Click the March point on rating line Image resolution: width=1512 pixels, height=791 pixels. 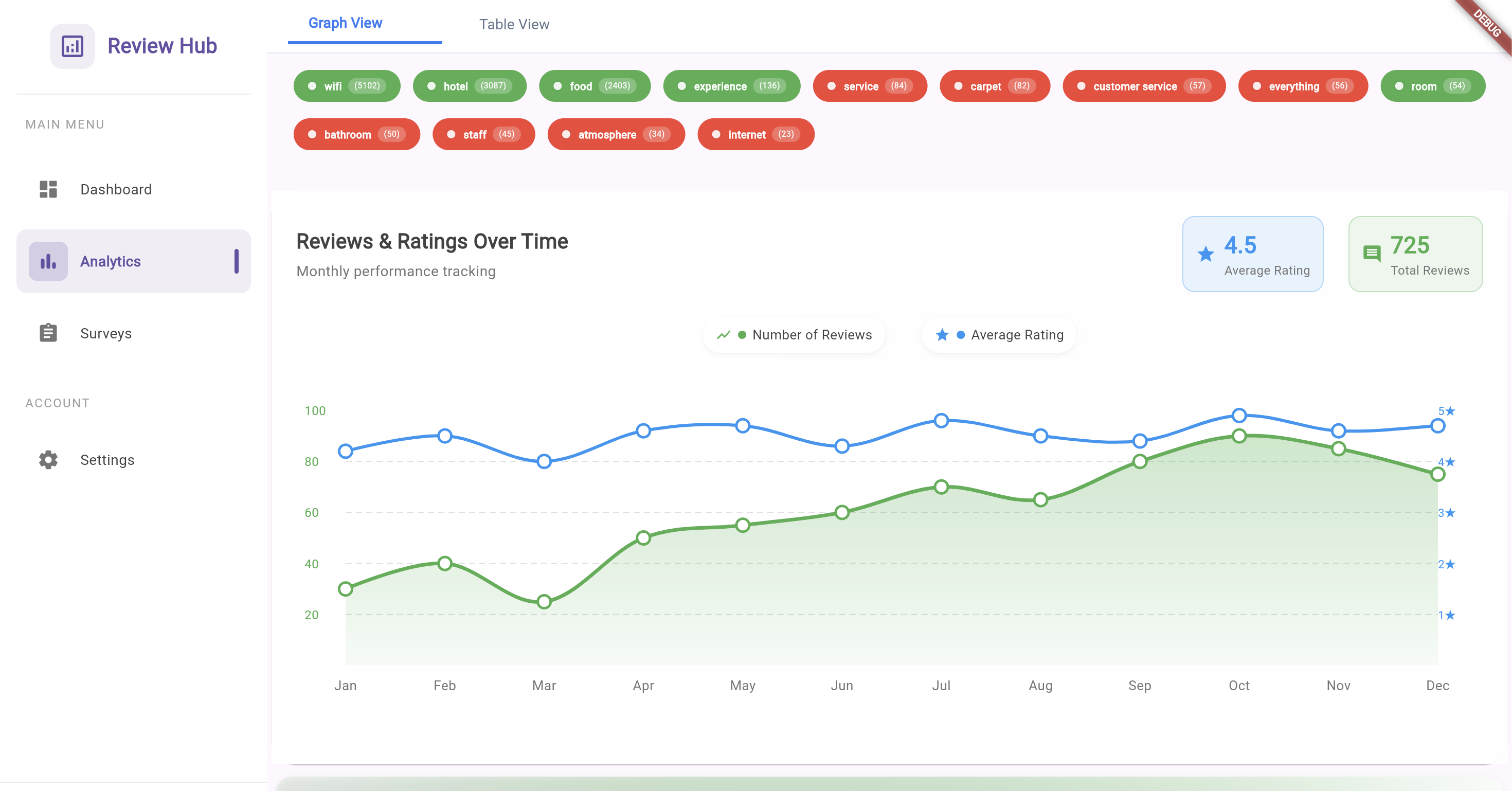544,461
